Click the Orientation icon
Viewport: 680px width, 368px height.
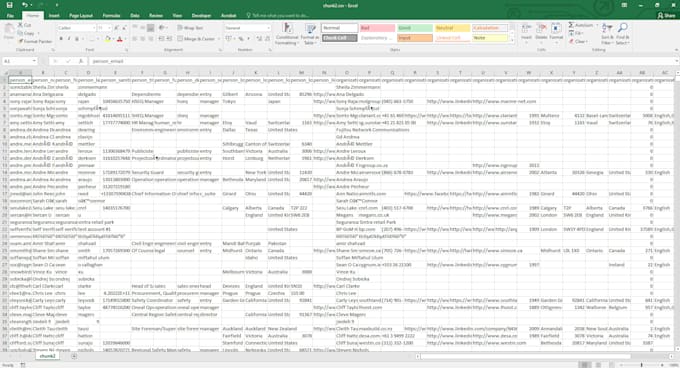coord(162,28)
